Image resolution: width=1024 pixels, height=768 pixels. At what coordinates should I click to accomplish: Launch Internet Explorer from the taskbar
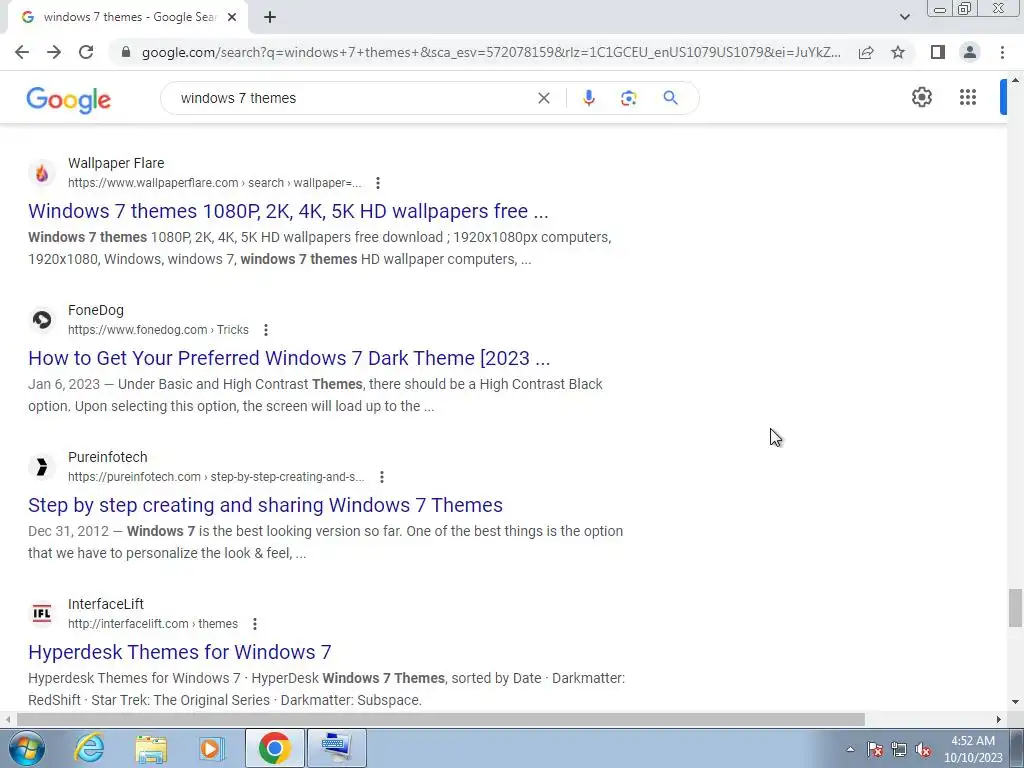[89, 748]
